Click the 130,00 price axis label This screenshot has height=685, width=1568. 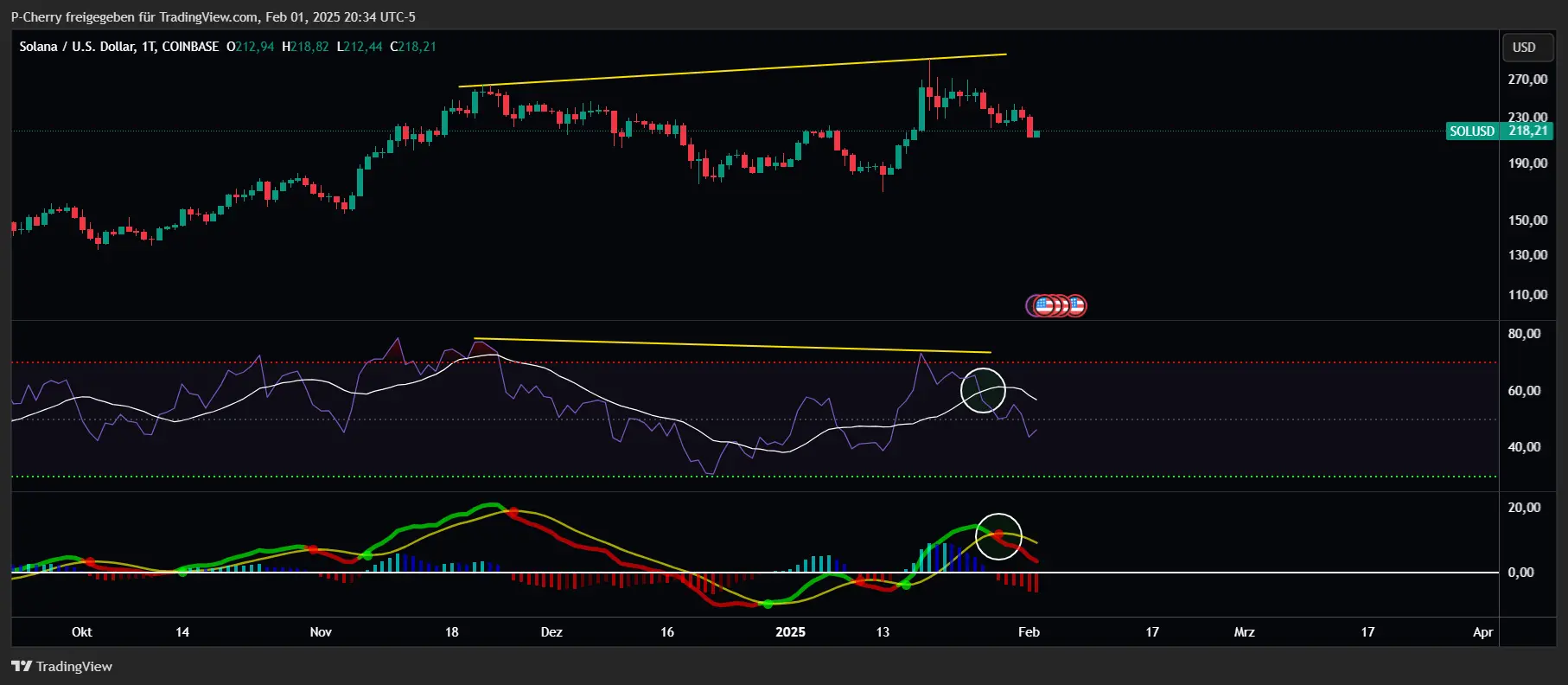1527,255
